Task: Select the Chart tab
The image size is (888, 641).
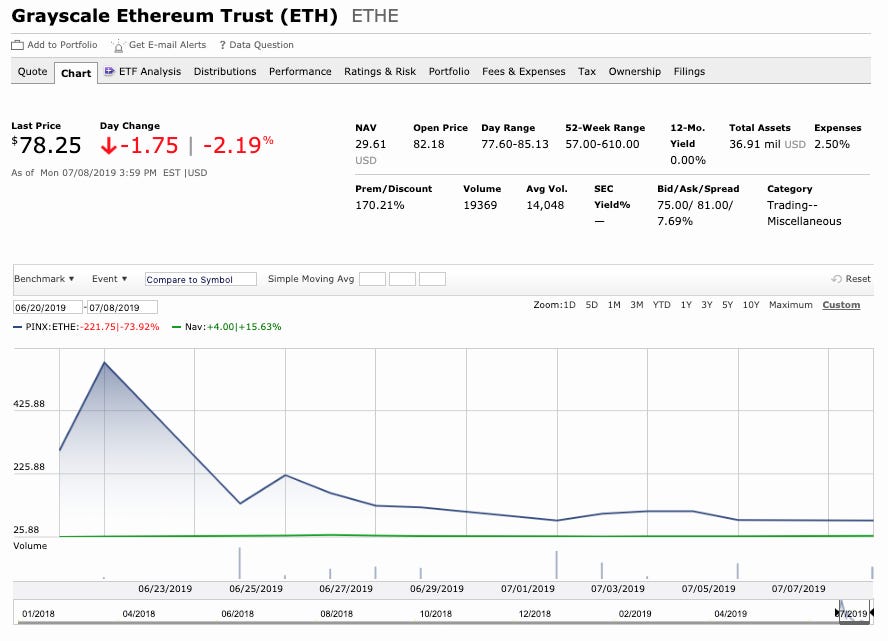Action: tap(76, 73)
